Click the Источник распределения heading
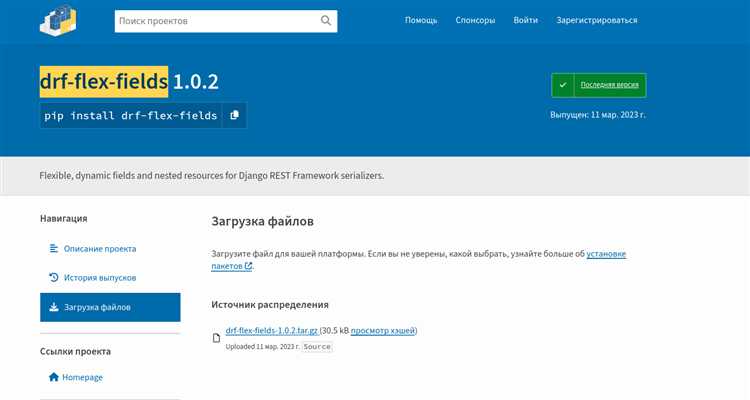This screenshot has height=400, width=750. pyautogui.click(x=270, y=305)
